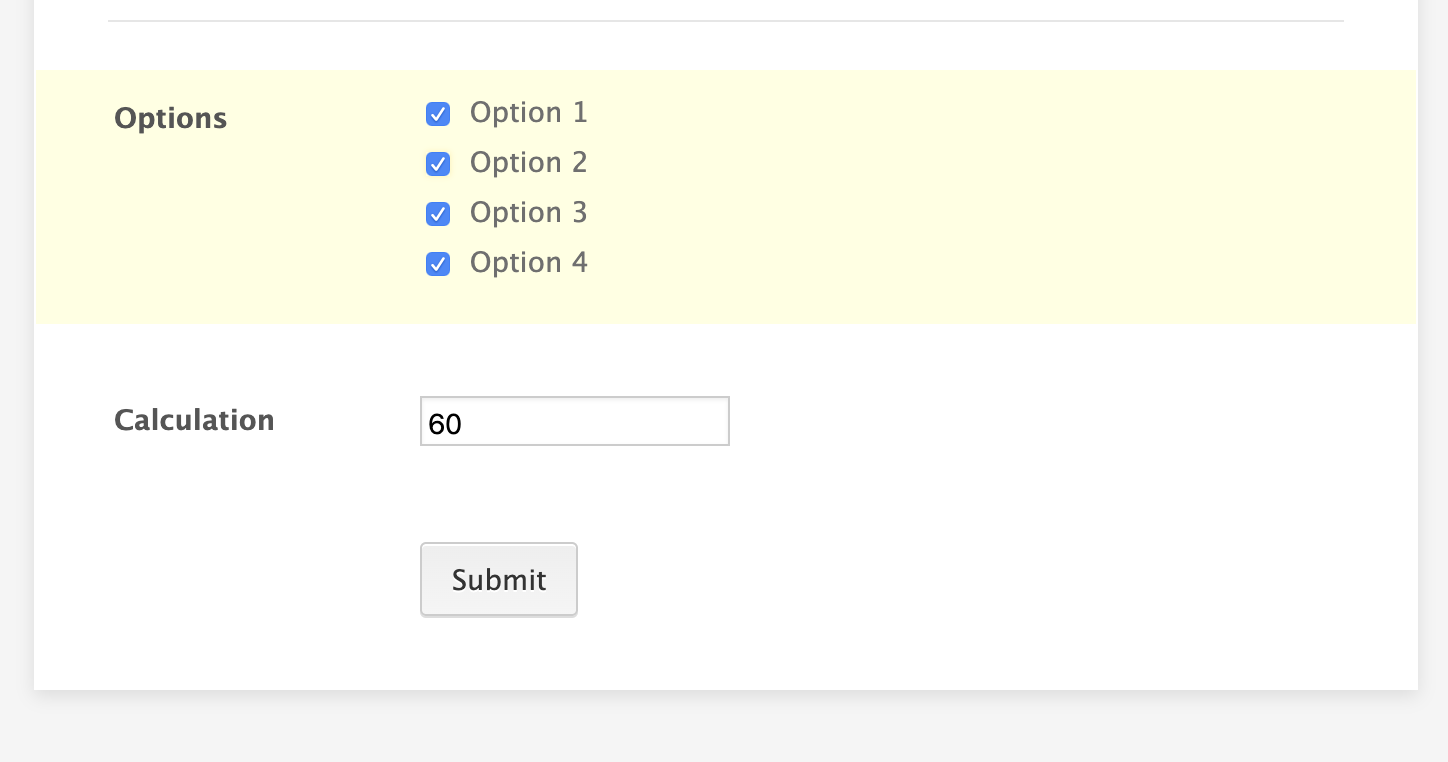Click the bold 'Calculation' field label
1448x762 pixels.
(194, 420)
